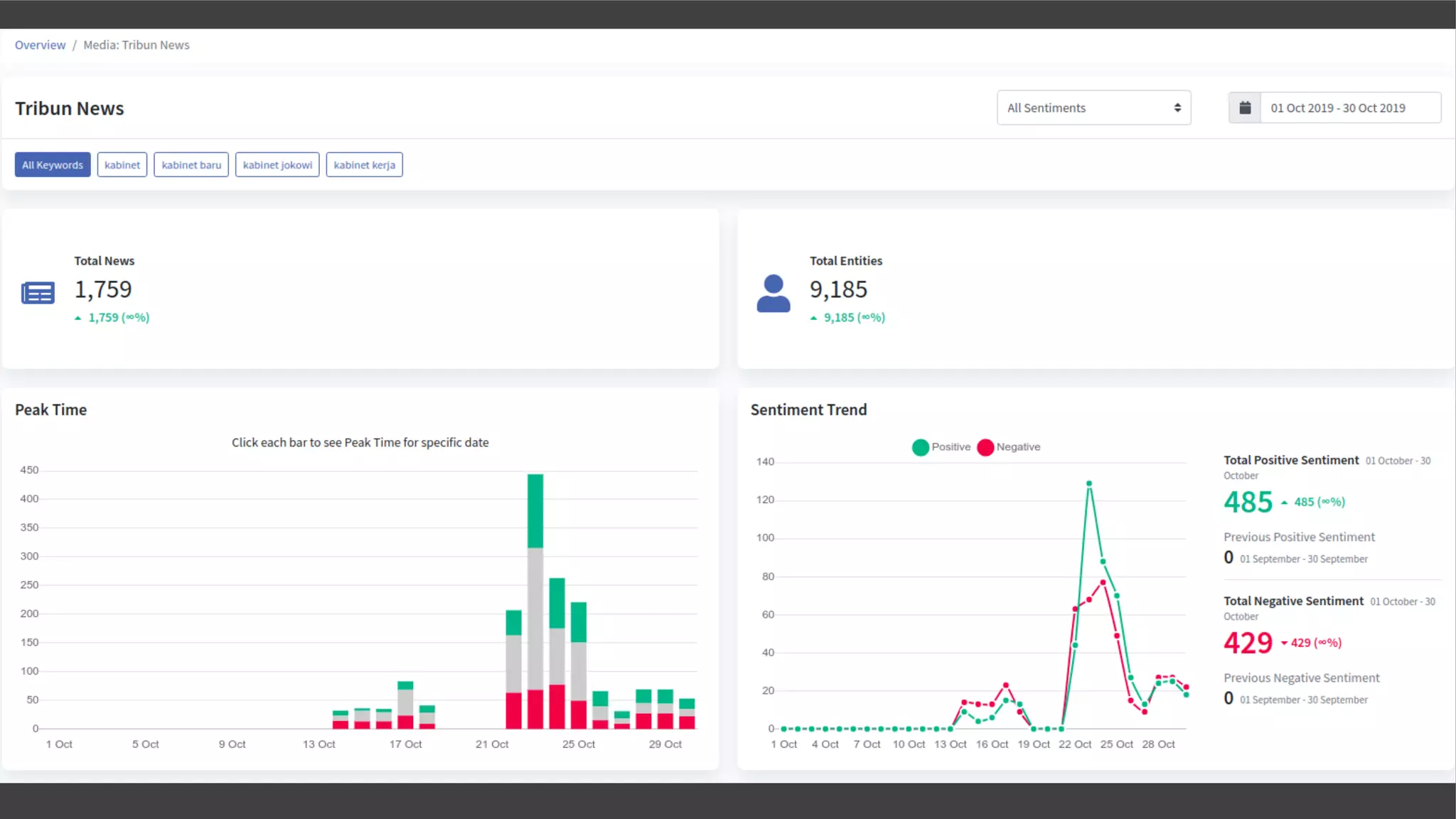Image resolution: width=1456 pixels, height=819 pixels.
Task: Filter by the kabinet jokowi keyword
Action: pyautogui.click(x=277, y=165)
